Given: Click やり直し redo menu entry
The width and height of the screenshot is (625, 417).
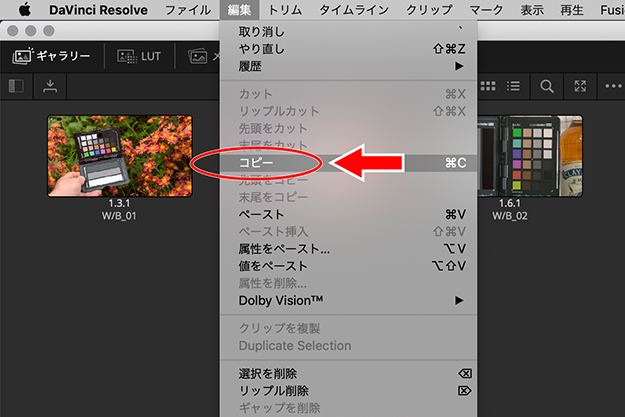Looking at the screenshot, I should pyautogui.click(x=262, y=49).
